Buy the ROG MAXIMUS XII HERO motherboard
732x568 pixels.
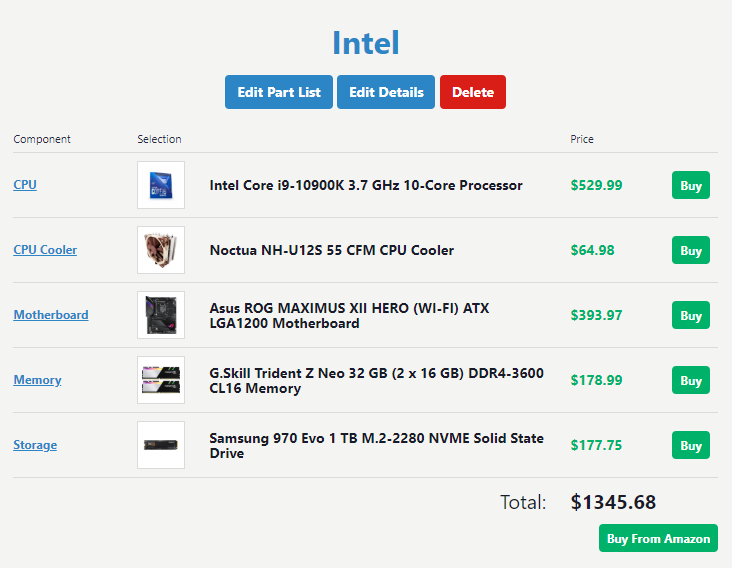pos(691,315)
